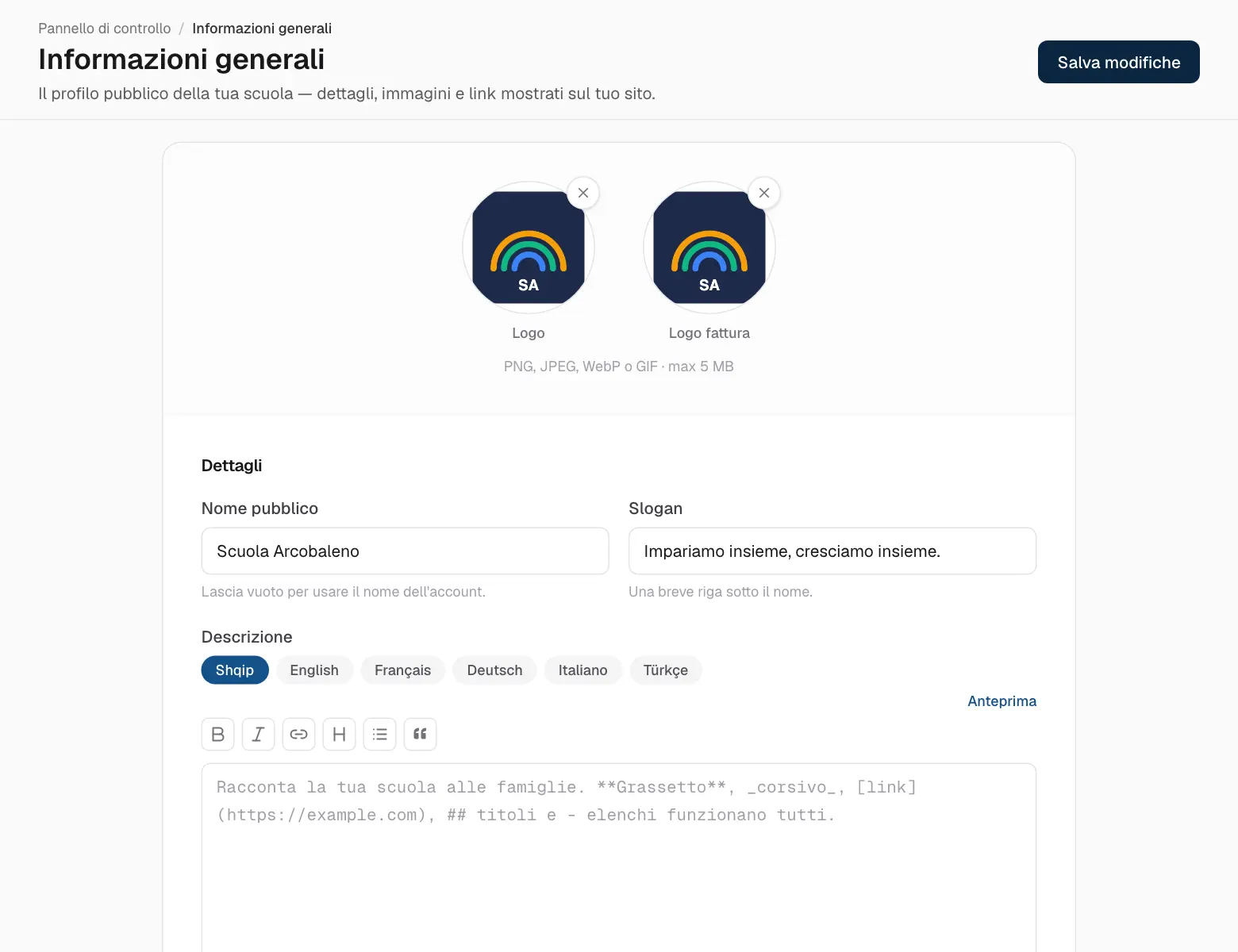Click the Logo thumbnail image
1238x952 pixels.
click(529, 248)
